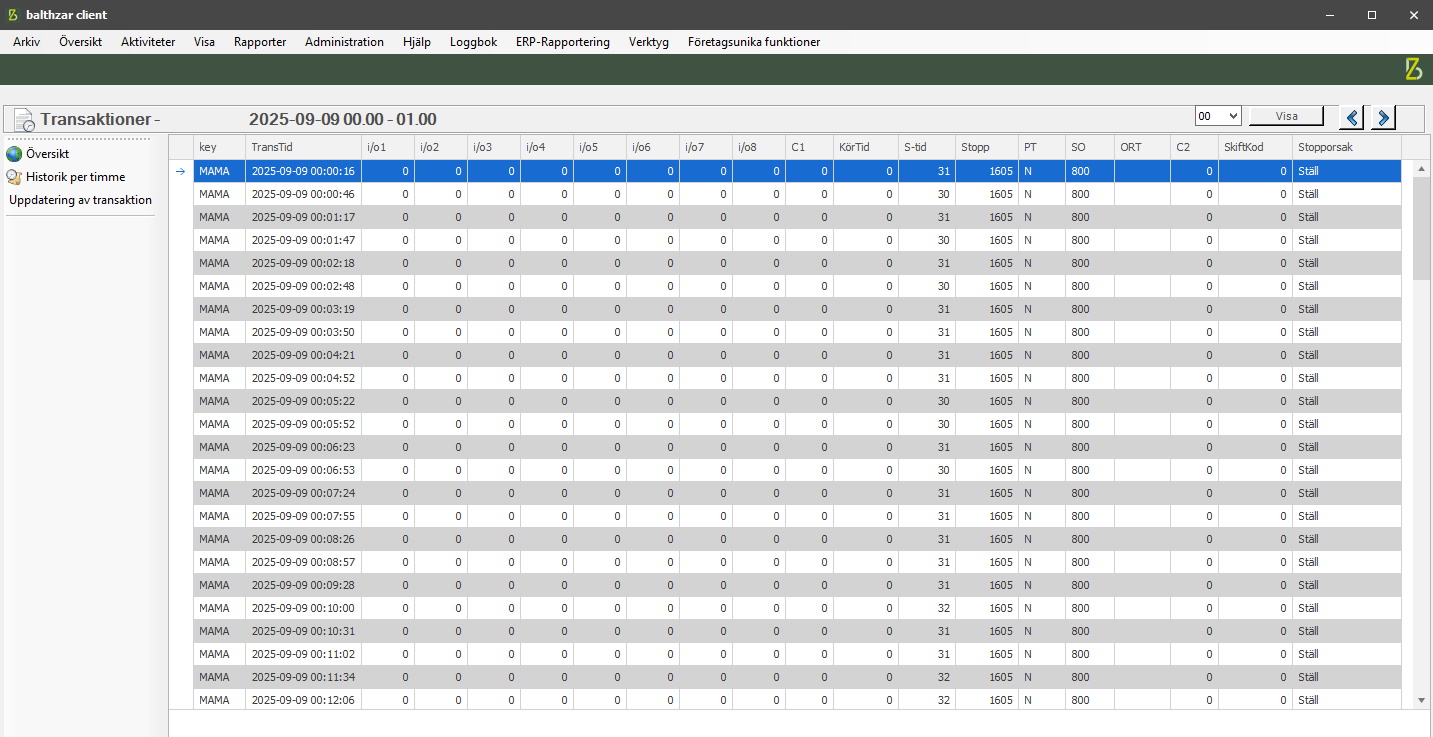Select row with TransTid 2025-09-09 00:00:16

[797, 171]
